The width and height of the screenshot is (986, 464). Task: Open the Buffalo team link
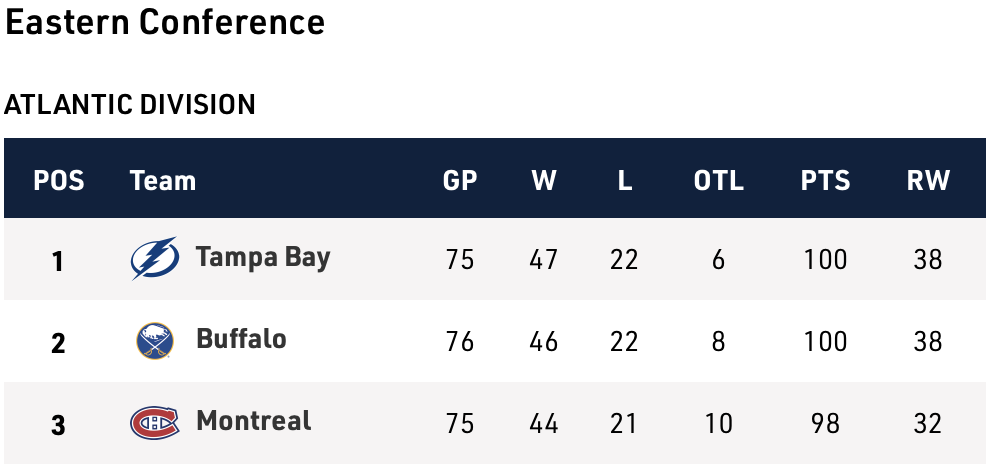pos(241,340)
